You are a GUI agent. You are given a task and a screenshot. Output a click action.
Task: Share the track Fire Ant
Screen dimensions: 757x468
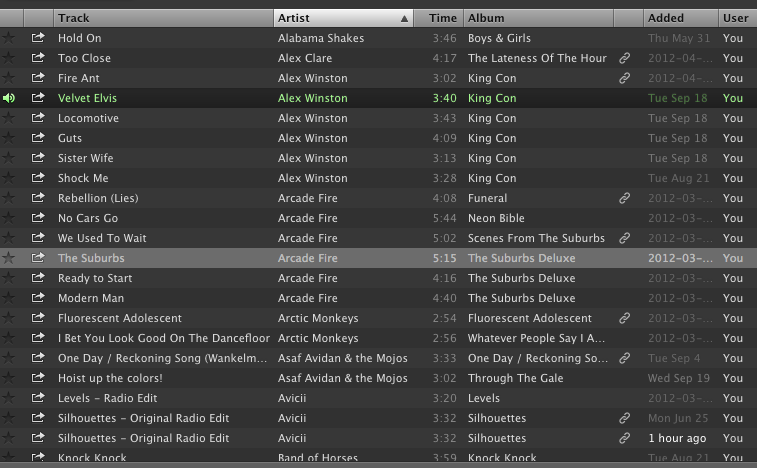[x=38, y=77]
